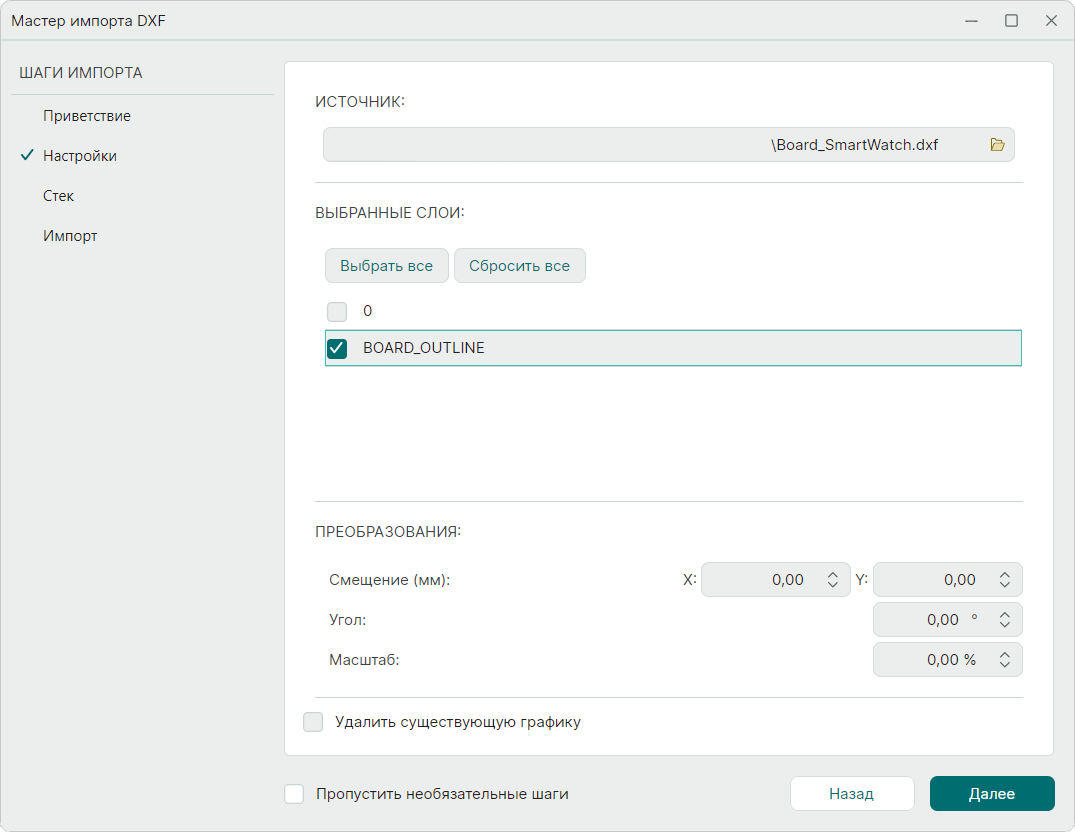Open the DXF source file browse folder icon

pyautogui.click(x=997, y=145)
